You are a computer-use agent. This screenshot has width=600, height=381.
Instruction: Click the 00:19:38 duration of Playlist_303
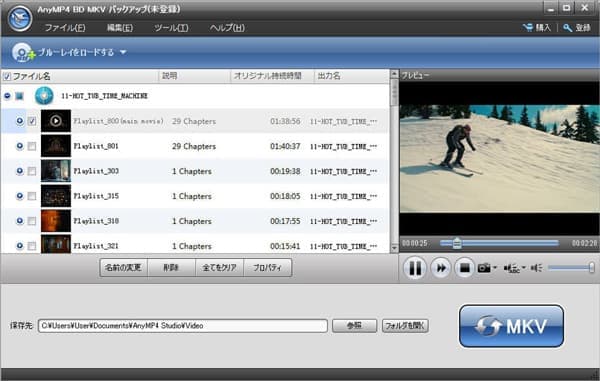[285, 171]
